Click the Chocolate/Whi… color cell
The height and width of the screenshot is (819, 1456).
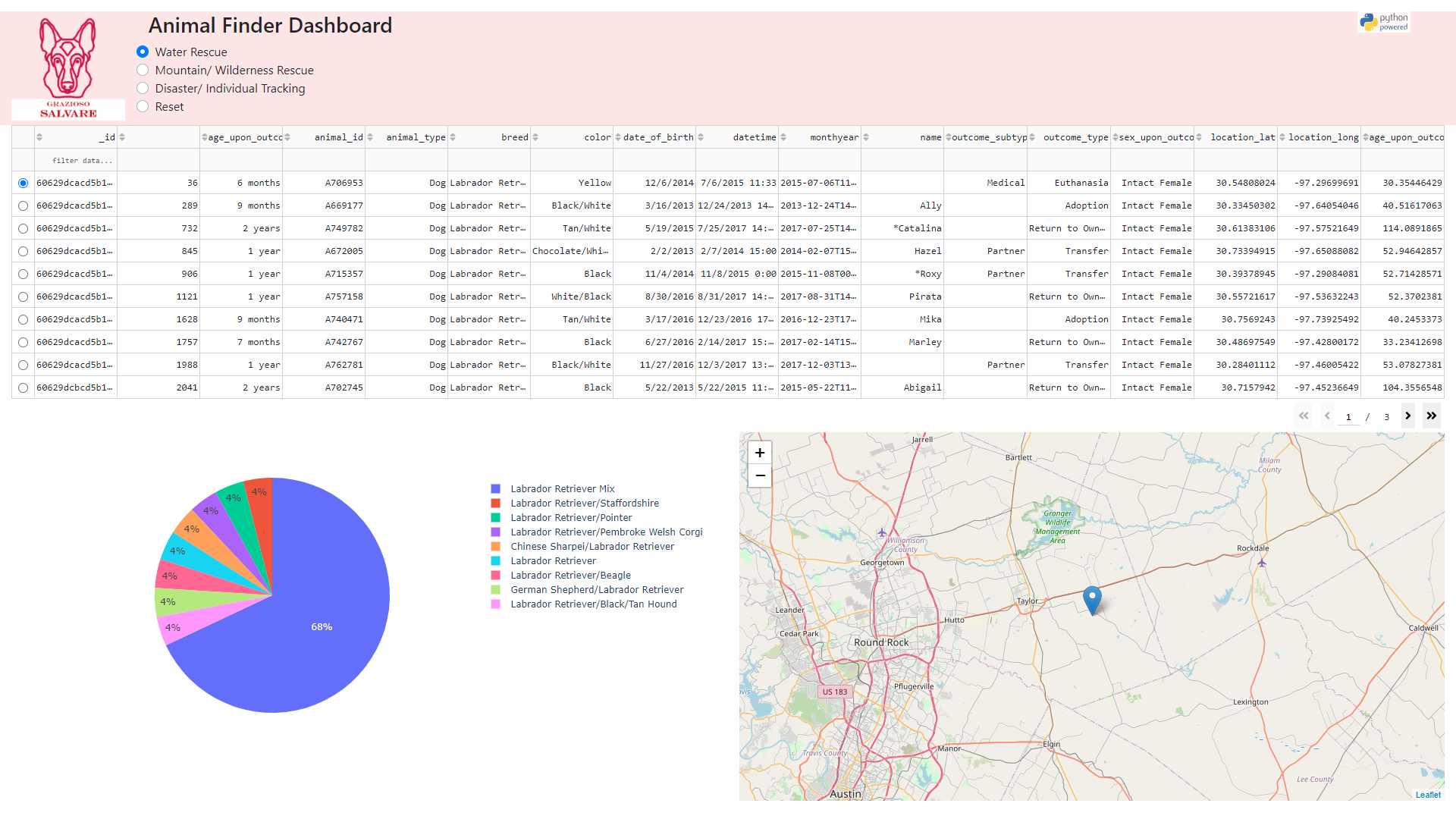click(x=572, y=251)
